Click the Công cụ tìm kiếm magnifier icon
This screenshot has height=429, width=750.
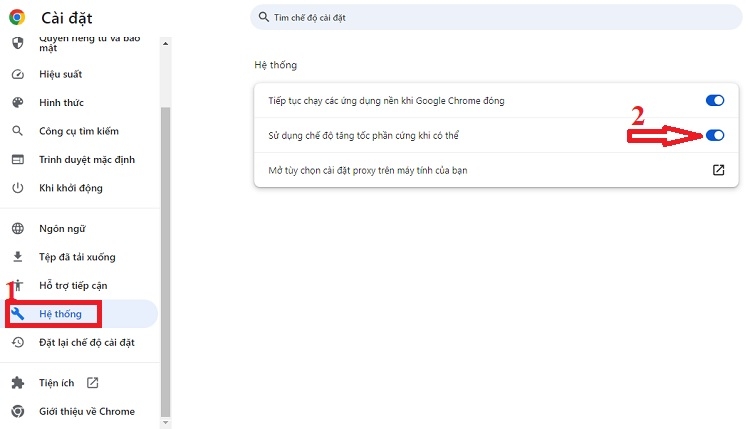17,131
